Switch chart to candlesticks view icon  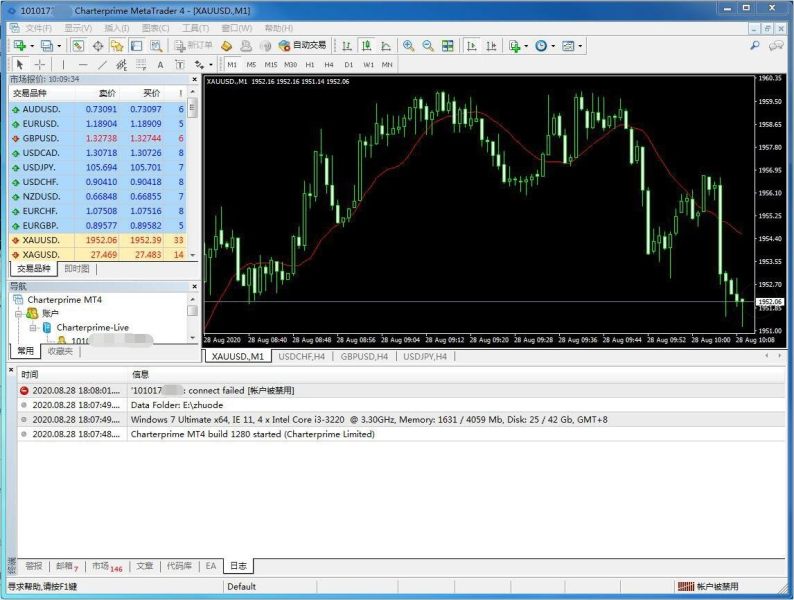tap(366, 46)
